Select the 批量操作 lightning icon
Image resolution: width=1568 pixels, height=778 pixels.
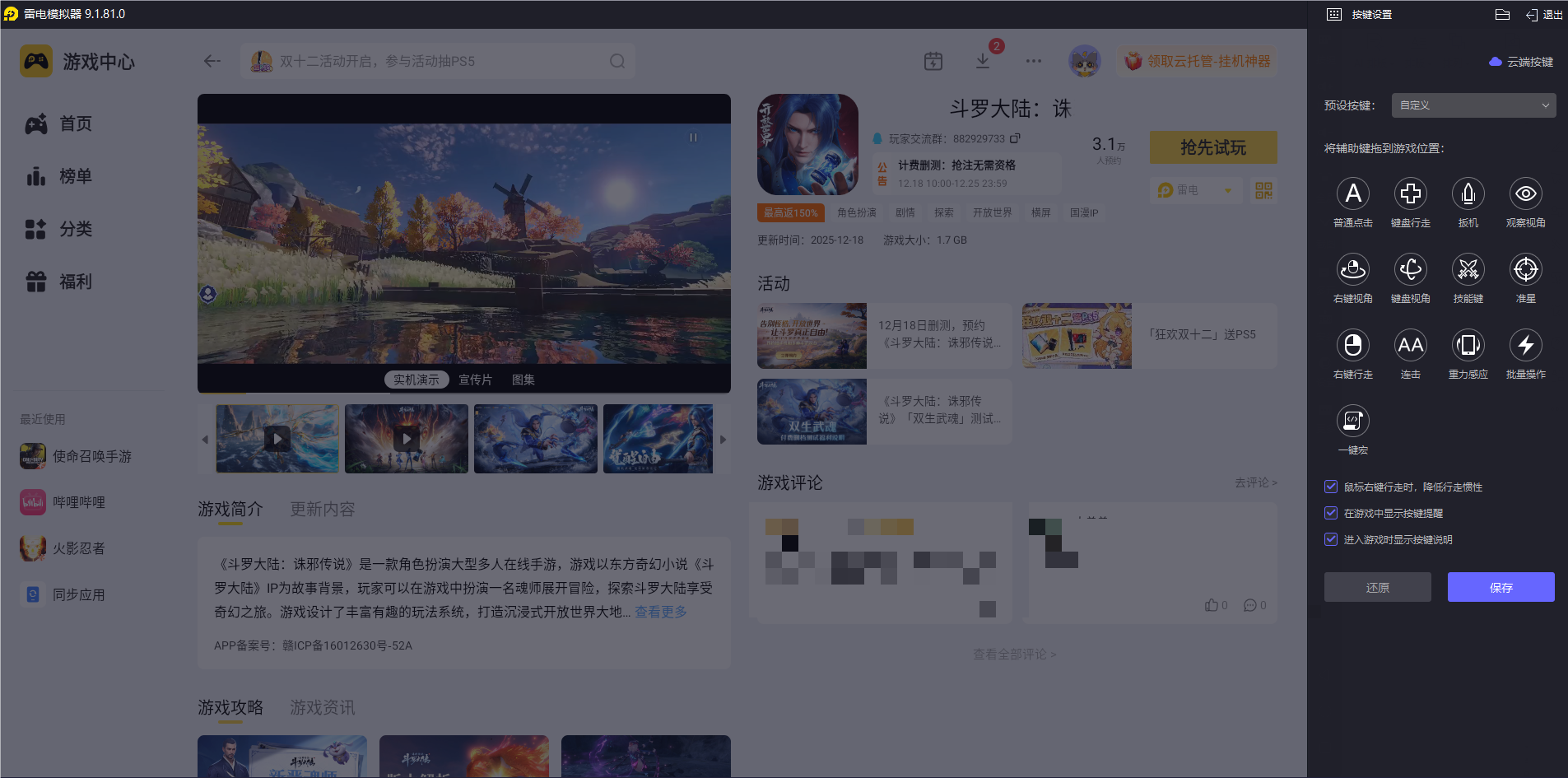coord(1525,345)
